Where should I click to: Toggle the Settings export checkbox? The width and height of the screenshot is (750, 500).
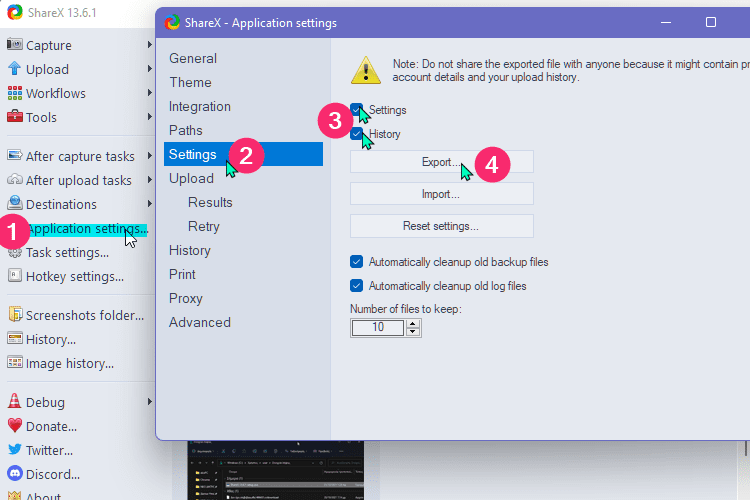(x=356, y=110)
